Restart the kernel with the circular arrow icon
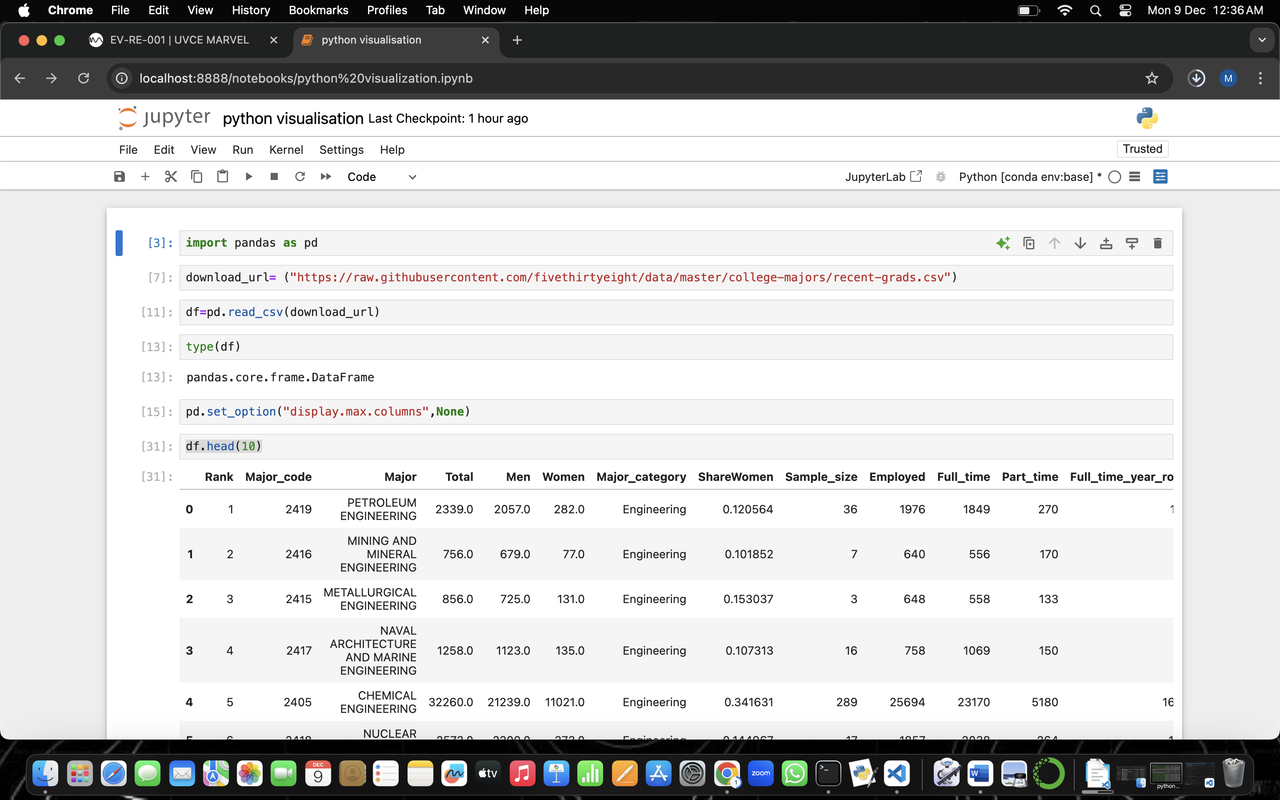Viewport: 1280px width, 800px height. [300, 177]
